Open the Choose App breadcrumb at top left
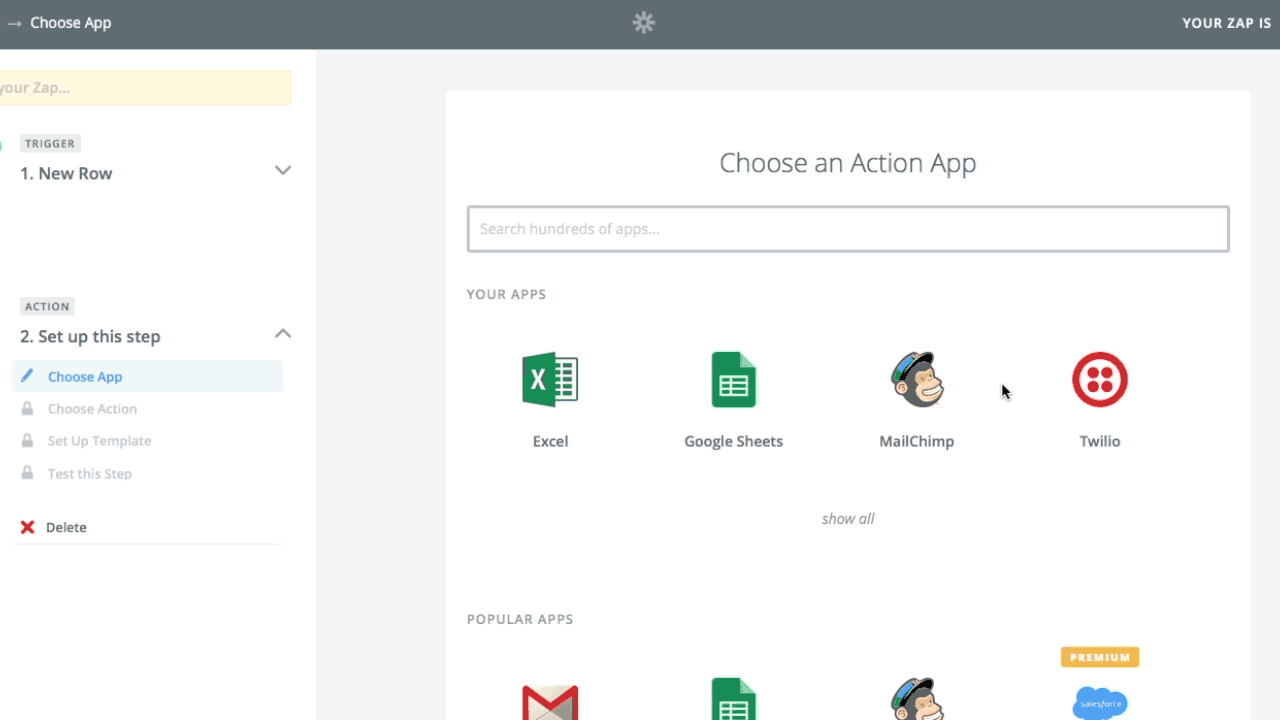This screenshot has width=1280, height=720. pos(70,22)
